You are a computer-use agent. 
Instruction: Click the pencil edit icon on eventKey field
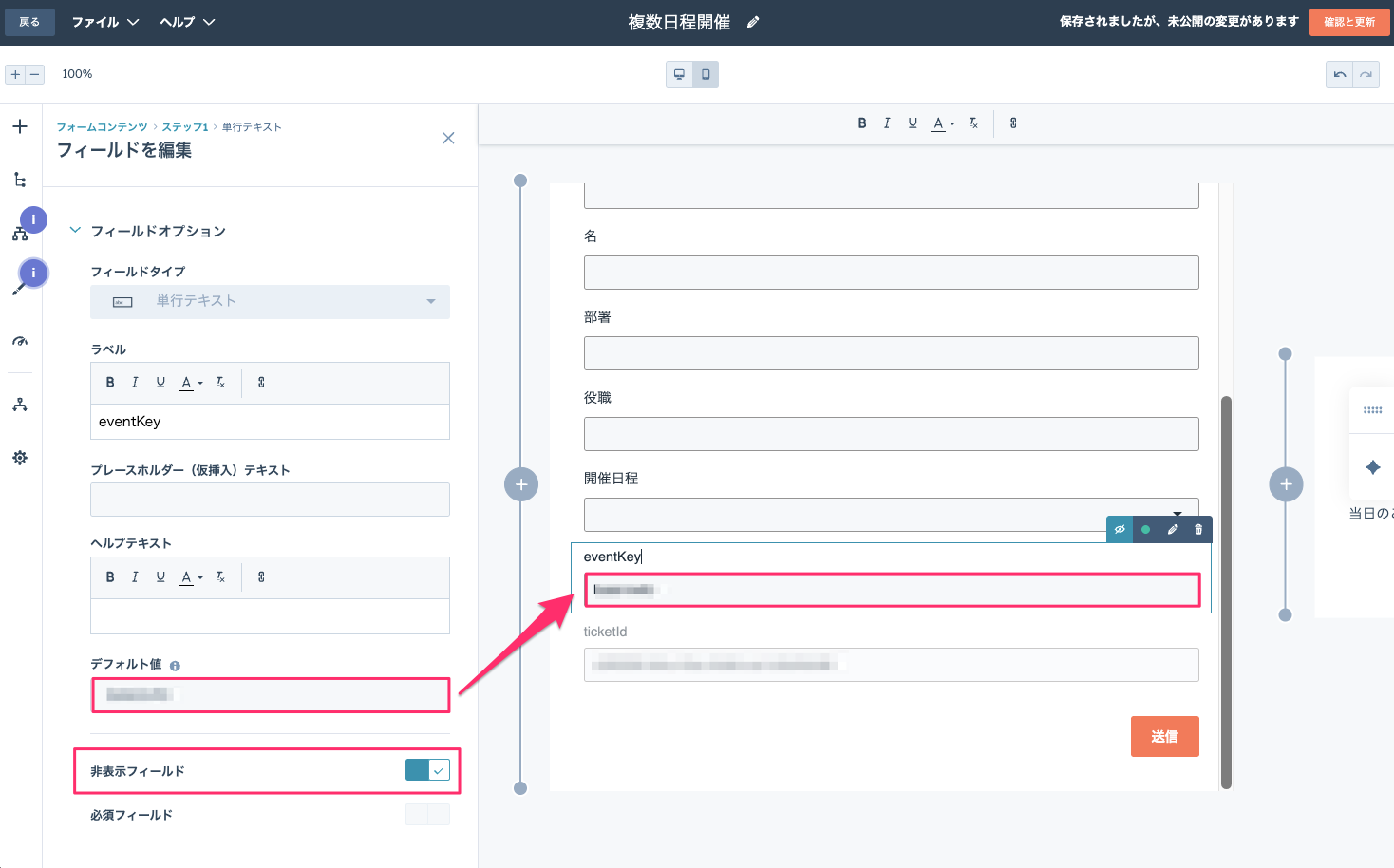pos(1173,529)
